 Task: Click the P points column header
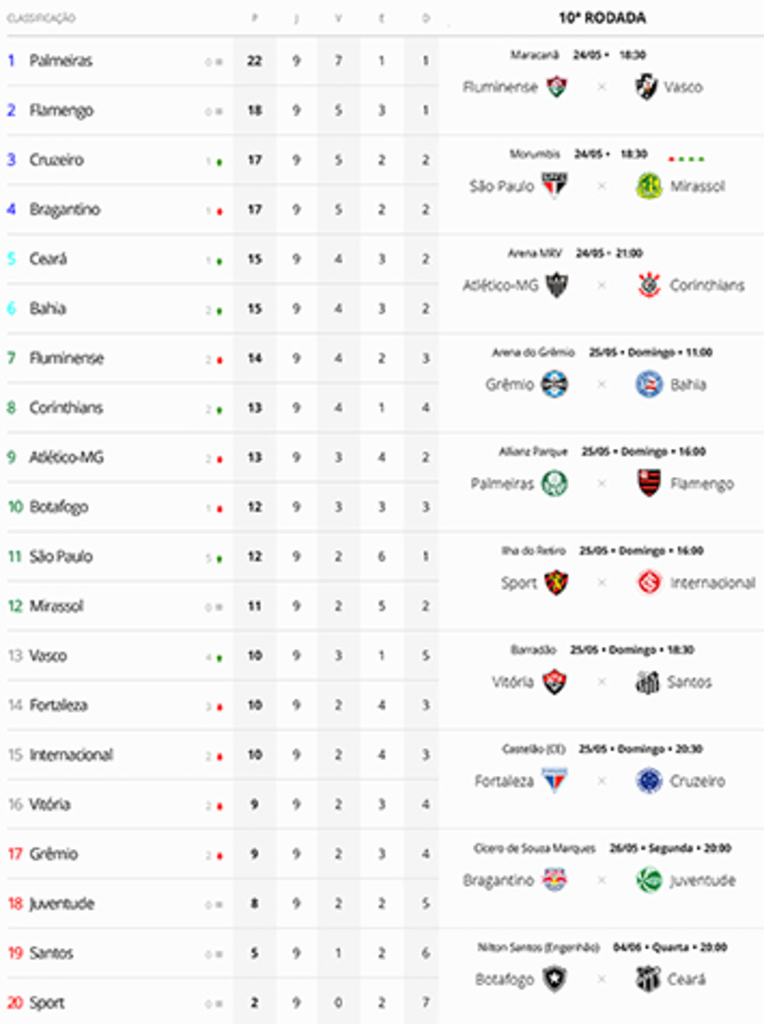[x=255, y=18]
